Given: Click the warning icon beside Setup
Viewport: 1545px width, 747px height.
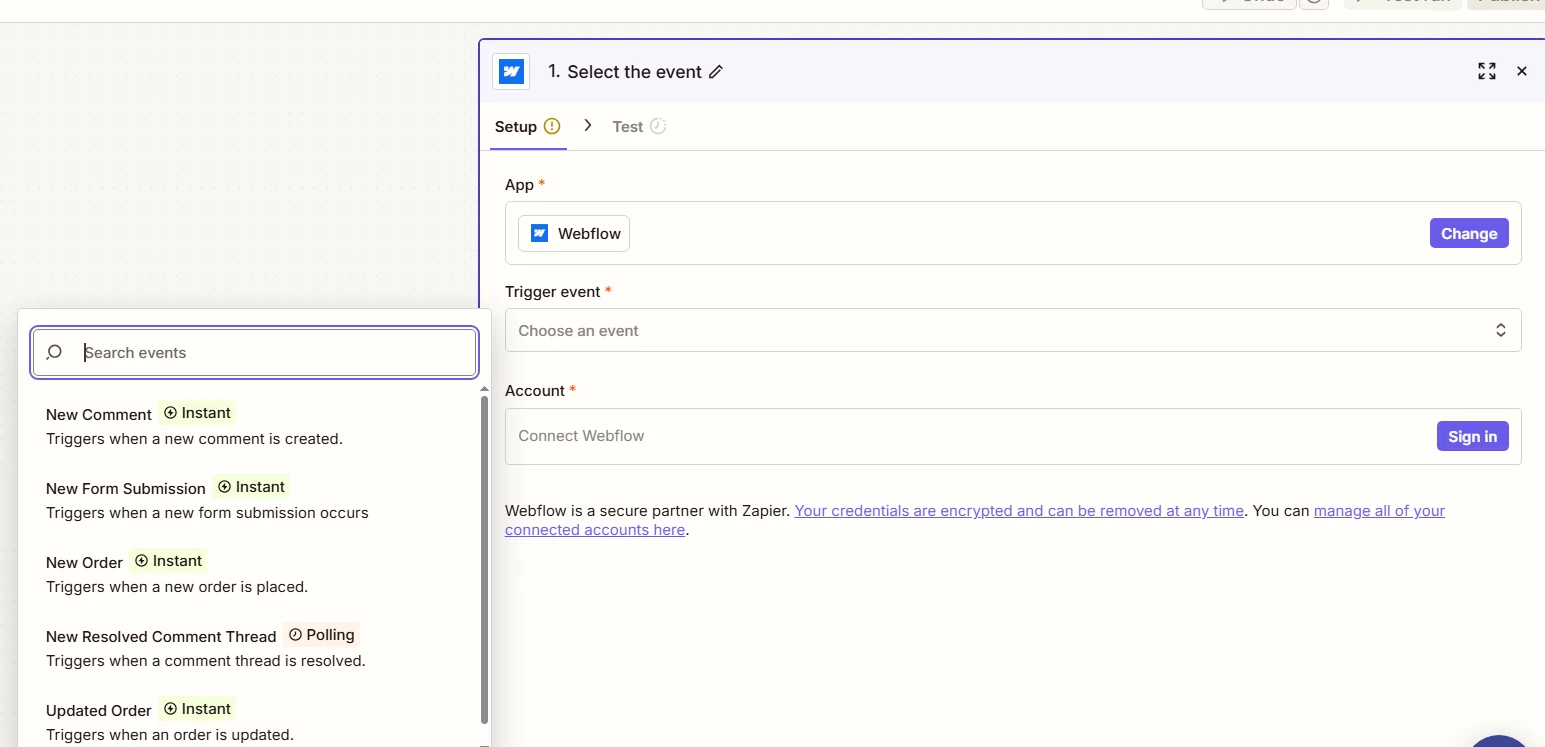Looking at the screenshot, I should point(552,126).
